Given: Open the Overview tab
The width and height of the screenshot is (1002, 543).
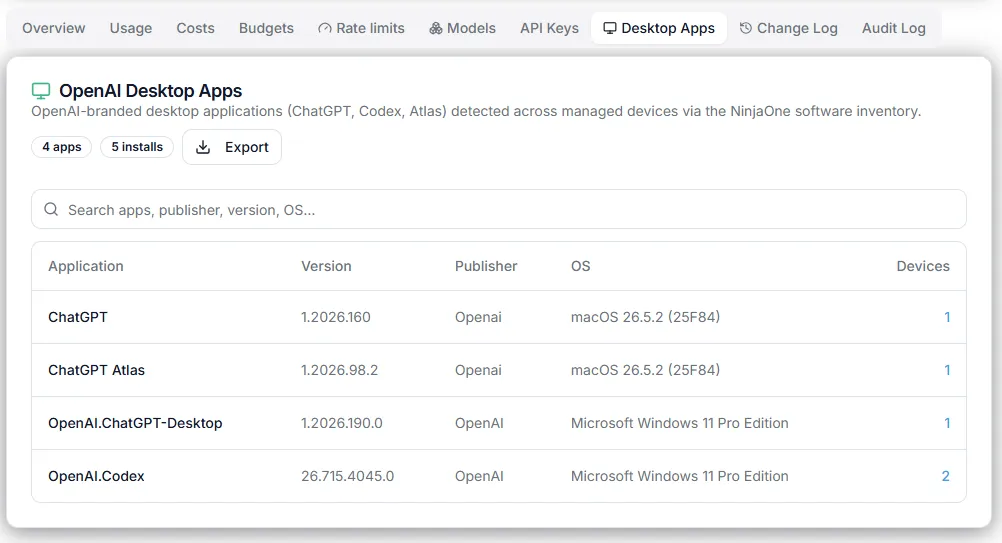Looking at the screenshot, I should (x=54, y=28).
